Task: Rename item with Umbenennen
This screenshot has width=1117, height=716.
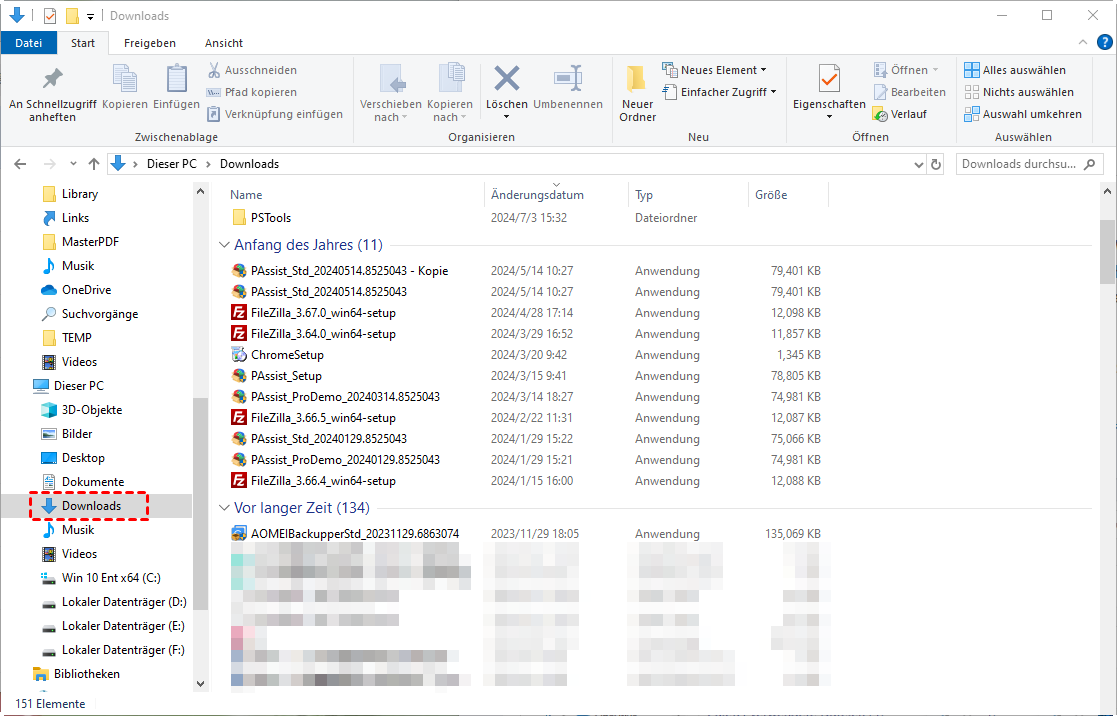Action: pos(568,88)
